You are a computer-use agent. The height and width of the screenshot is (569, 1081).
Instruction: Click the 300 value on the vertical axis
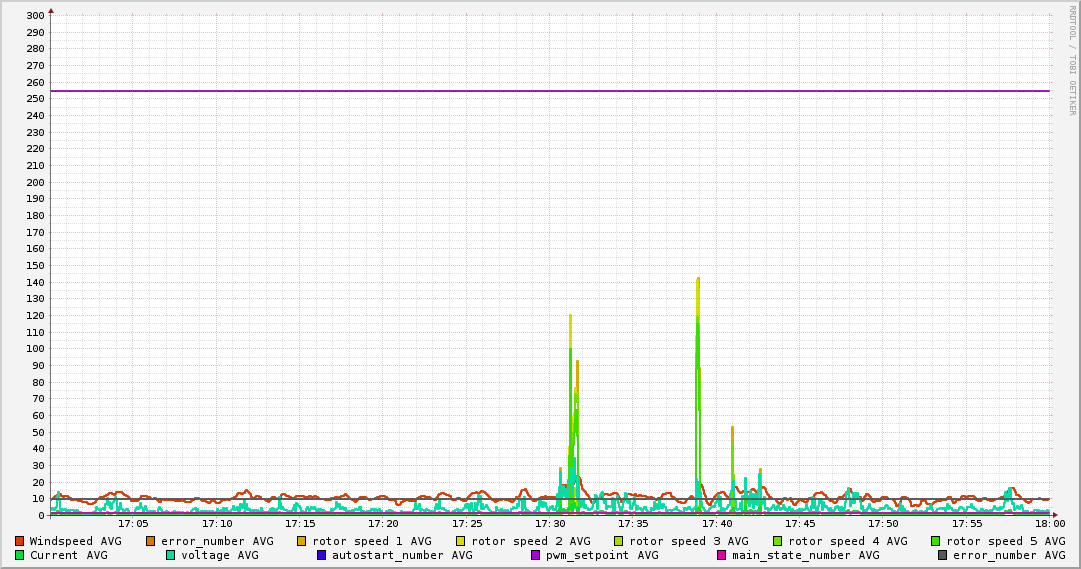pyautogui.click(x=34, y=16)
